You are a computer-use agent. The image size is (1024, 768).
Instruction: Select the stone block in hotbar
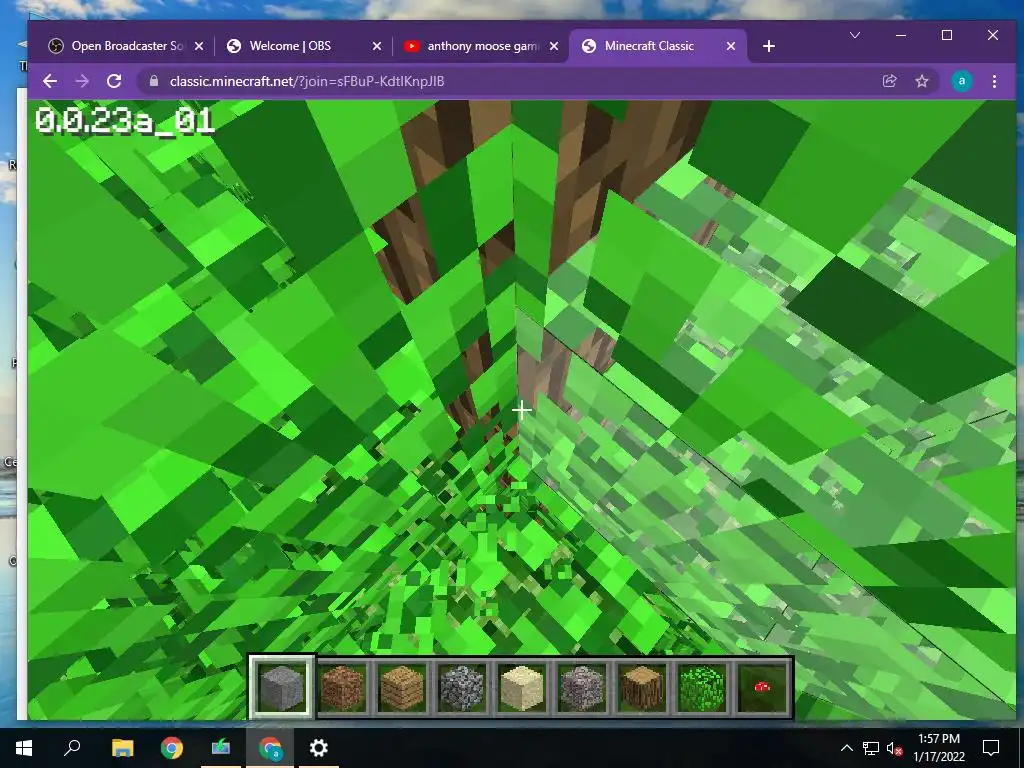[281, 687]
